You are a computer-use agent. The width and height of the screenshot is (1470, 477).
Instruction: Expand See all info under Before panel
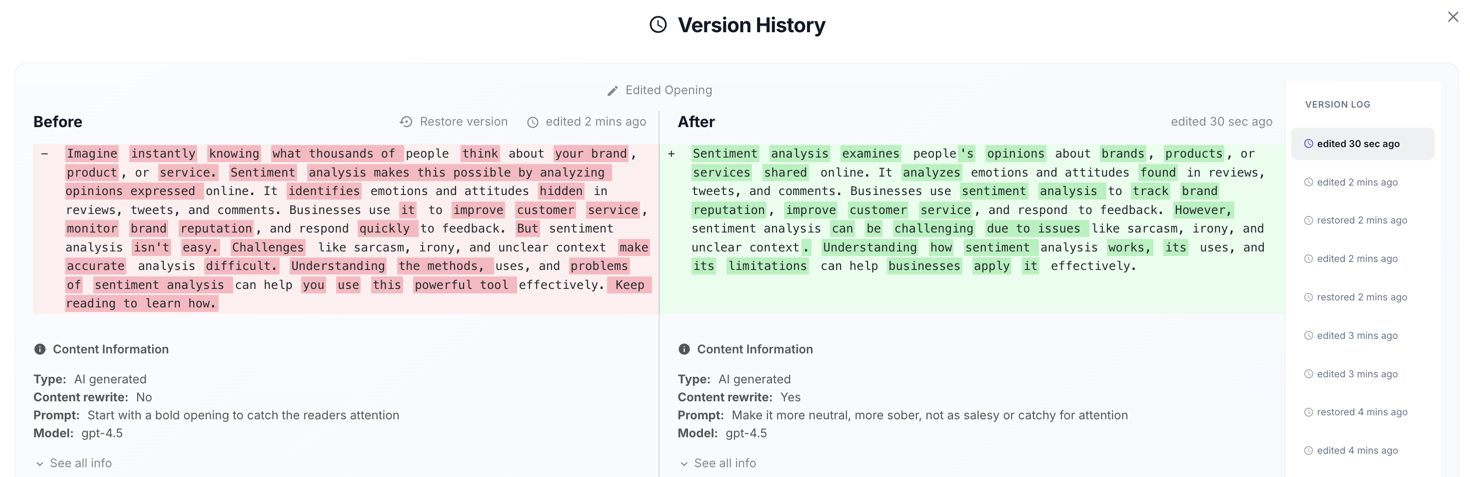[73, 463]
